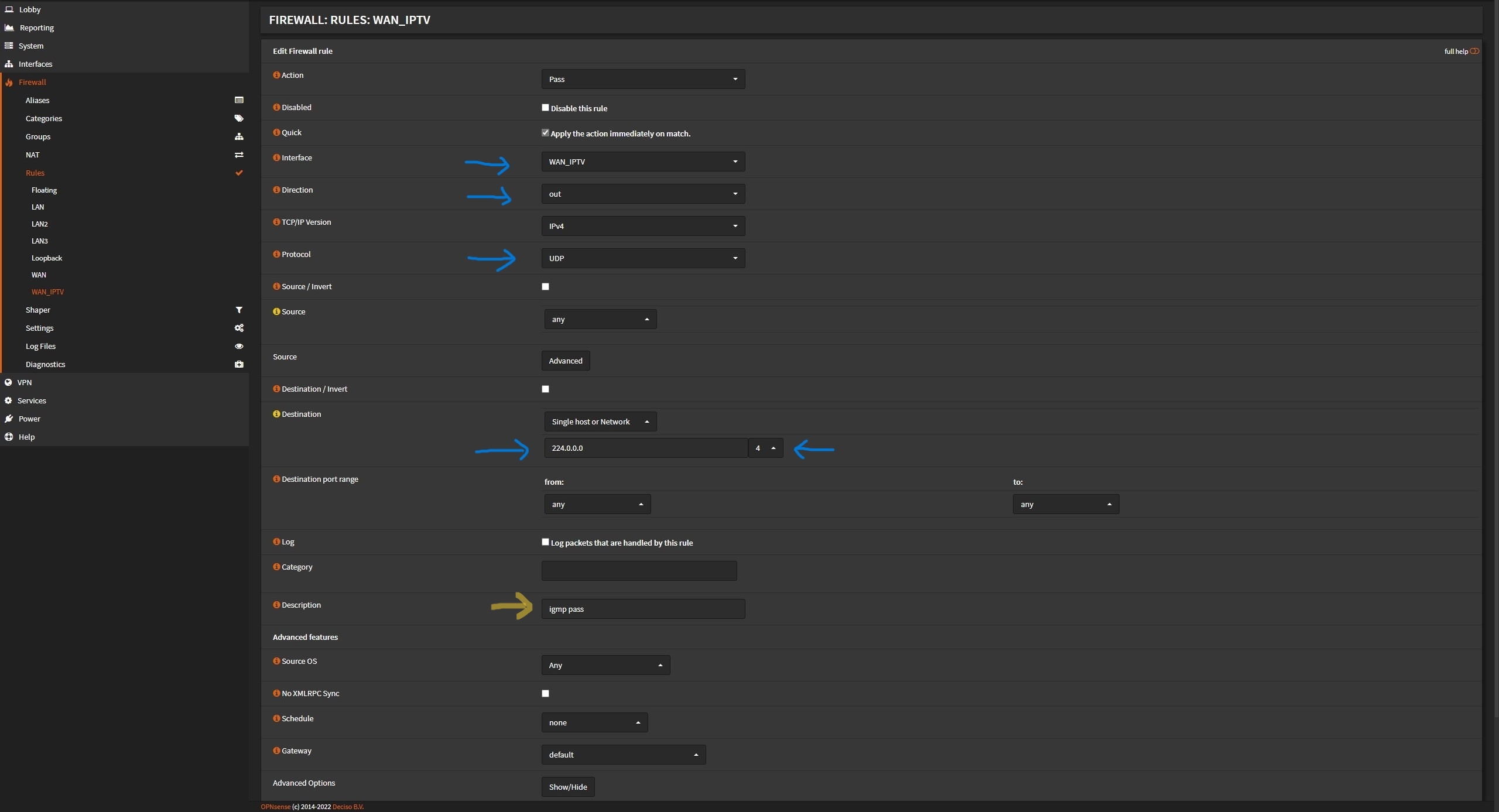This screenshot has height=812, width=1499.
Task: Enable logging packets handled by this rule
Action: tap(545, 542)
